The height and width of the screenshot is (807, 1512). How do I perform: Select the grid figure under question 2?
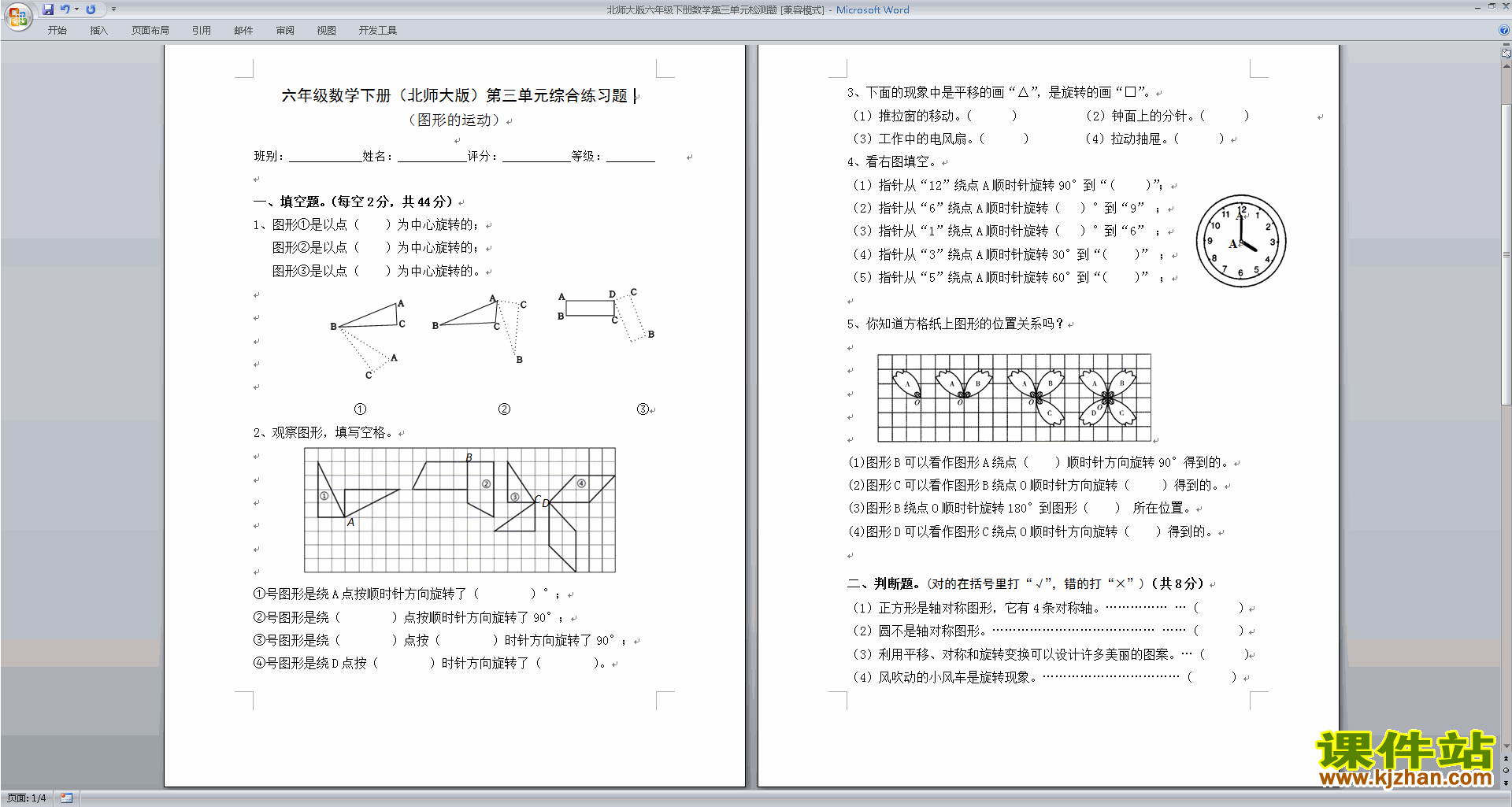point(460,510)
